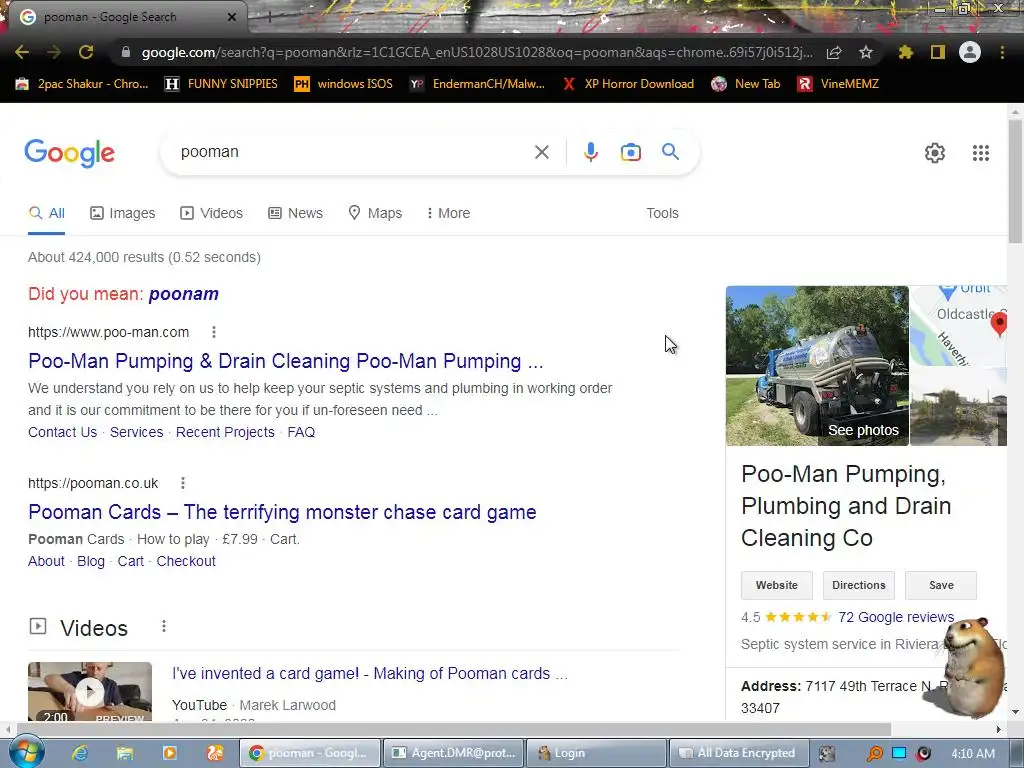The image size is (1024, 768).
Task: Open the Blog sitelink under Pooman Cards
Action: [x=91, y=561]
